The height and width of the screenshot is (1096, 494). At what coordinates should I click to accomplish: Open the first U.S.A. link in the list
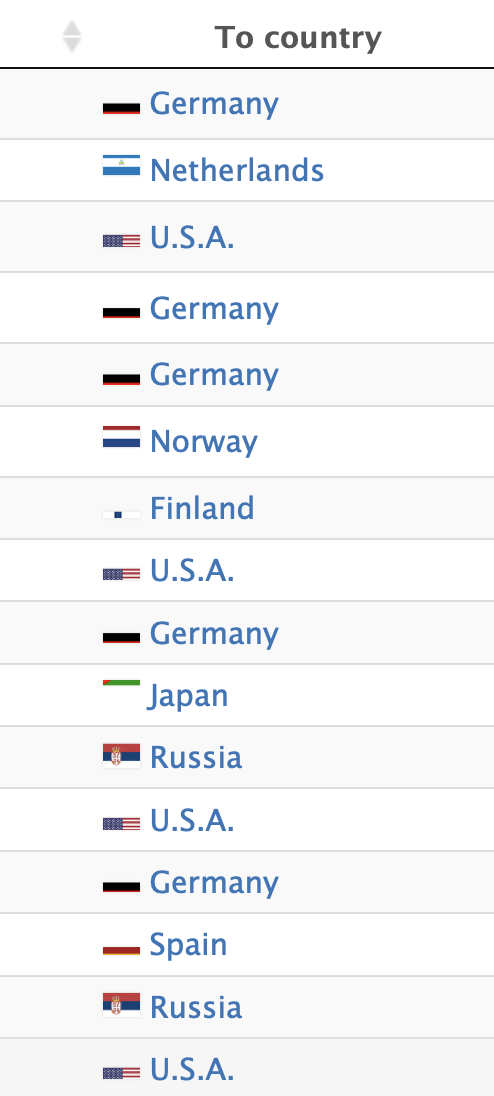[x=192, y=238]
